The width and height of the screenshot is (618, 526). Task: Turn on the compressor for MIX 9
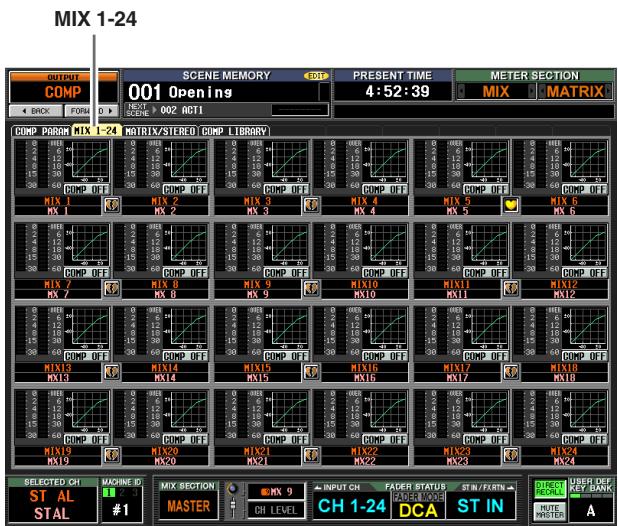tap(286, 273)
